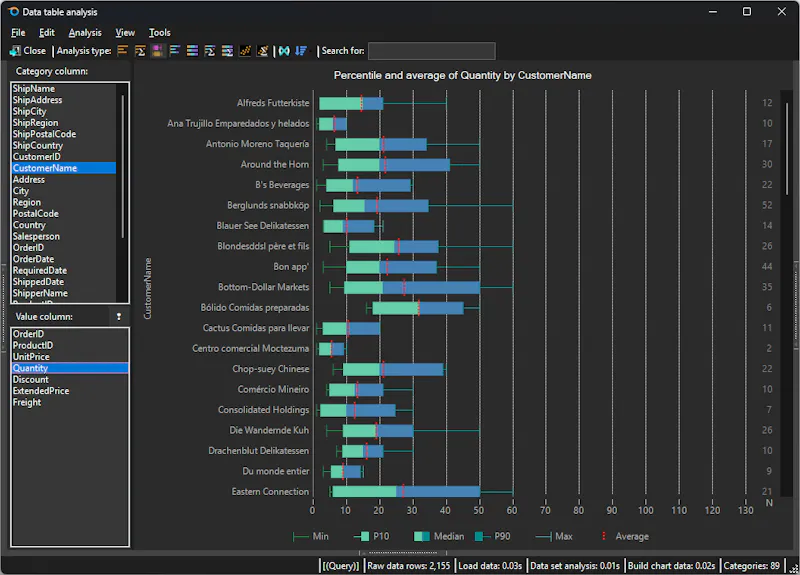This screenshot has height=575, width=800.
Task: Click the Categories: 89 status entry
Action: [x=751, y=566]
